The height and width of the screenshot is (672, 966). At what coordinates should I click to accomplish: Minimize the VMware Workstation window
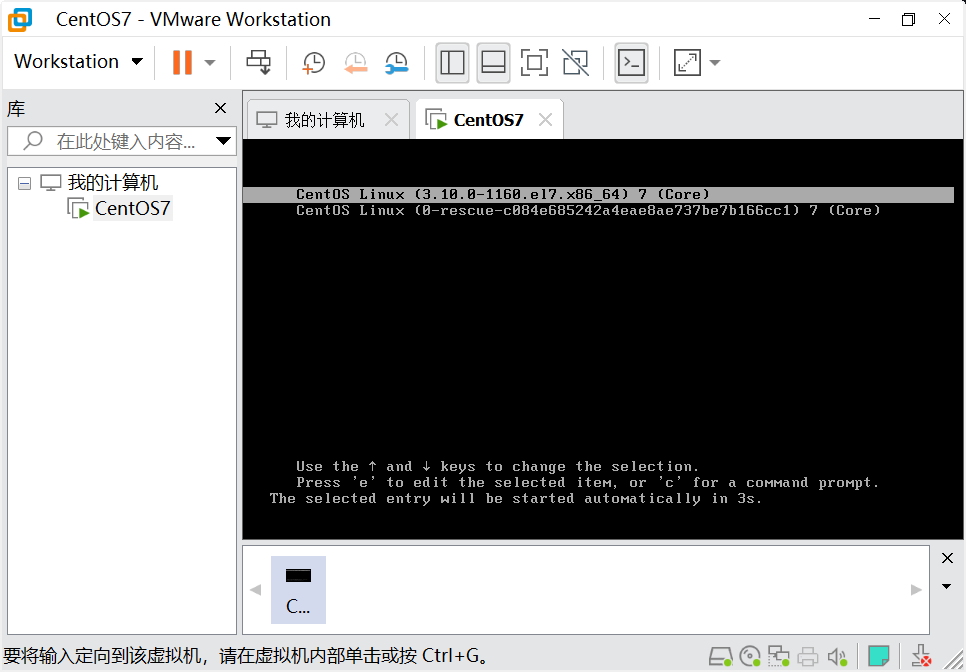click(874, 19)
